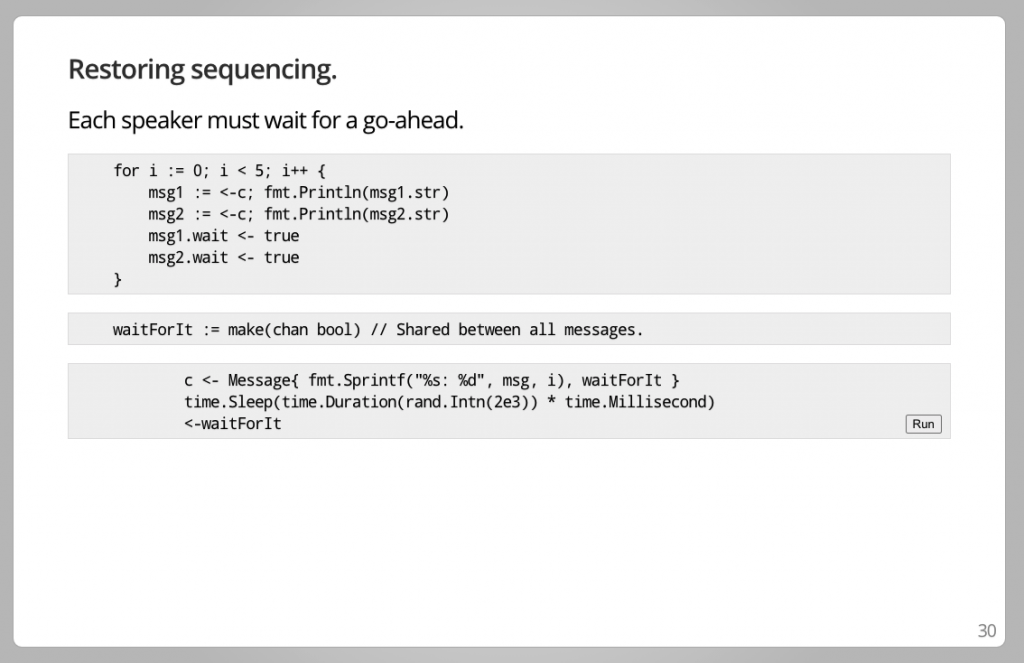The image size is (1024, 663).
Task: Click the time.Sleep code line
Action: tap(449, 402)
